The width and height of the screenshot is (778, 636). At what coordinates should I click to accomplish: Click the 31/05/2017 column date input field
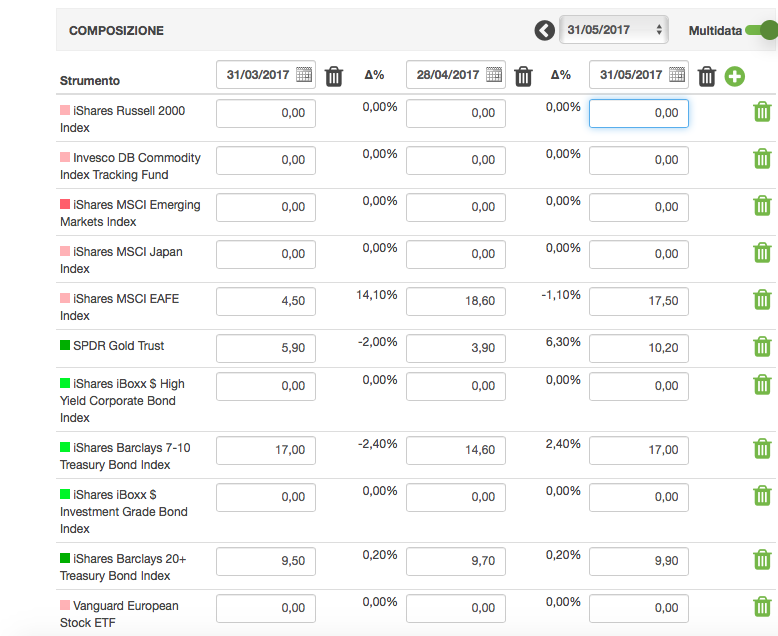coord(639,75)
